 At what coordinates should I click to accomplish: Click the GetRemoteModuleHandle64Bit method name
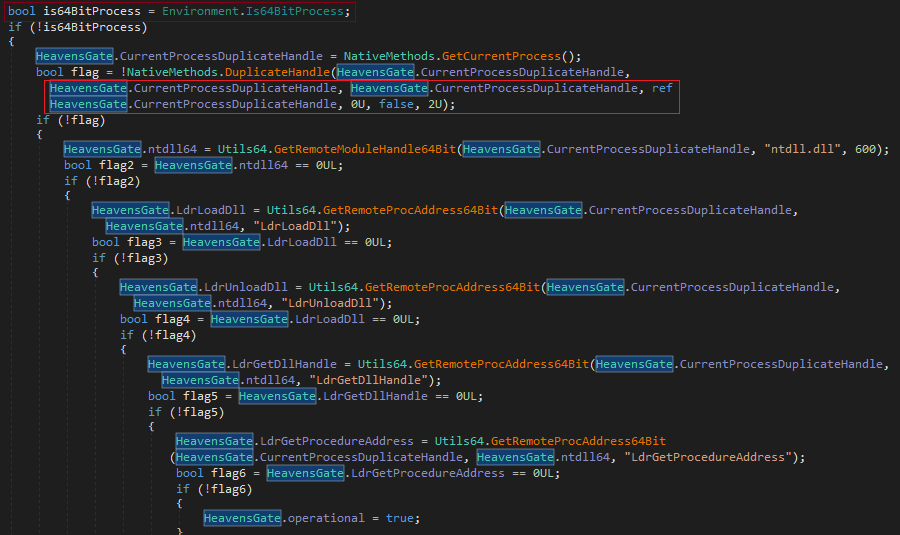click(384, 149)
